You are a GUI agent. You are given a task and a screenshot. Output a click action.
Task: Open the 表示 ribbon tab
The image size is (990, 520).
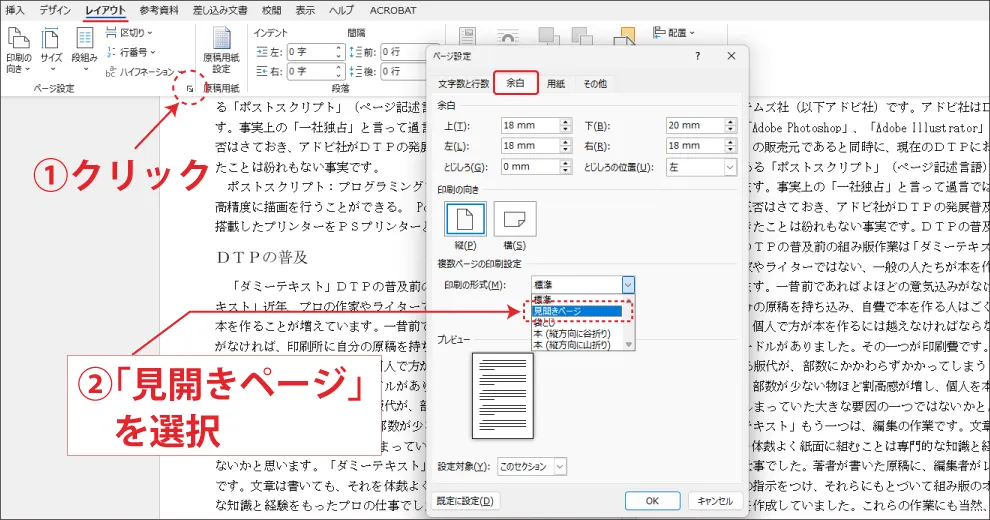pos(305,10)
